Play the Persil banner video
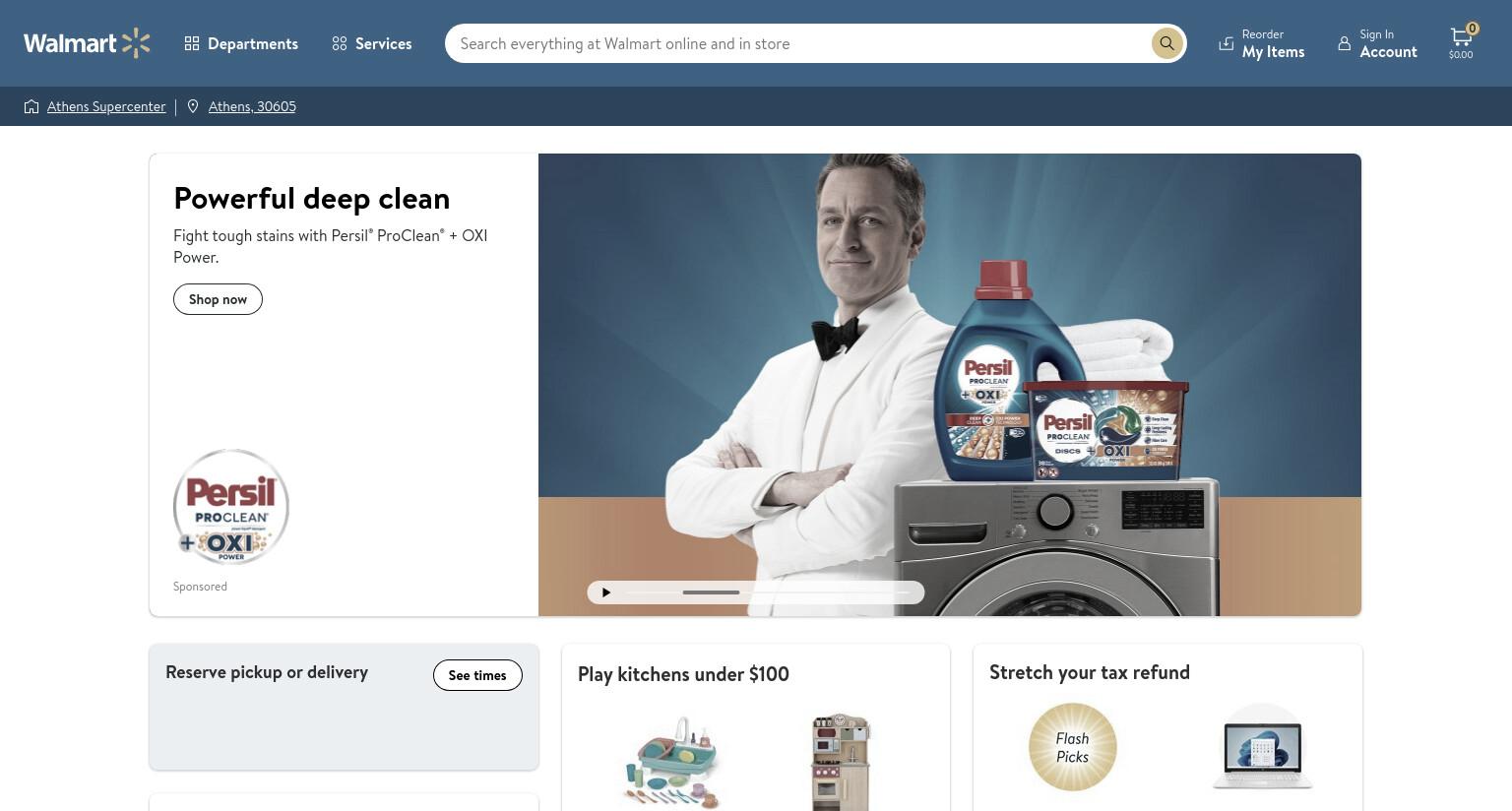1512x811 pixels. tap(606, 593)
